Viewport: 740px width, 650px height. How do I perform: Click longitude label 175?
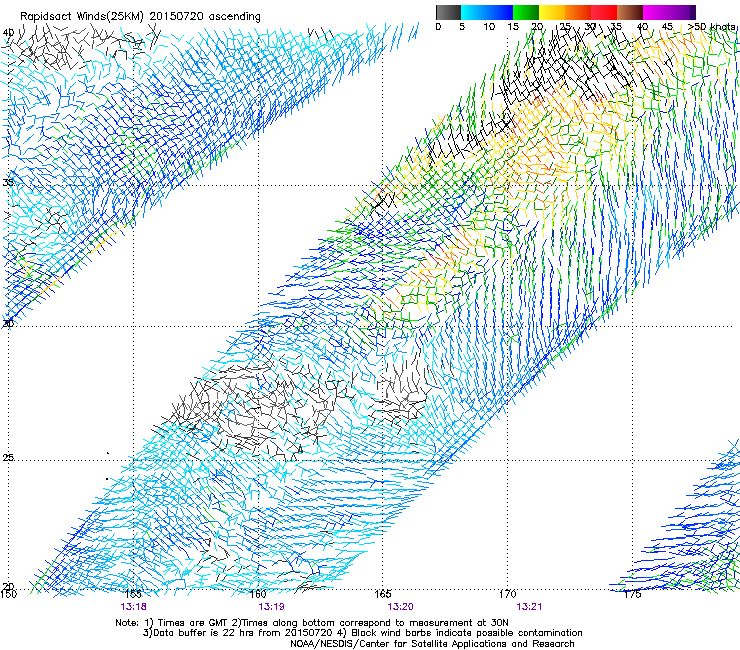tap(632, 594)
